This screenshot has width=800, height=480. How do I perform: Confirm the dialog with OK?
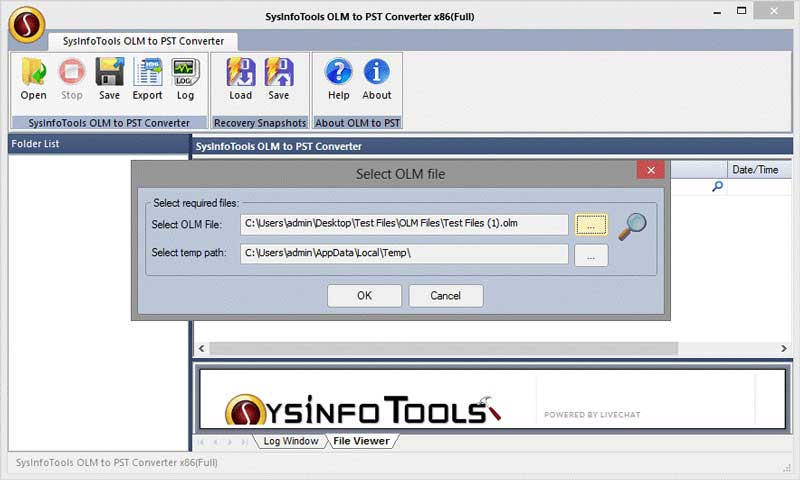coord(364,296)
